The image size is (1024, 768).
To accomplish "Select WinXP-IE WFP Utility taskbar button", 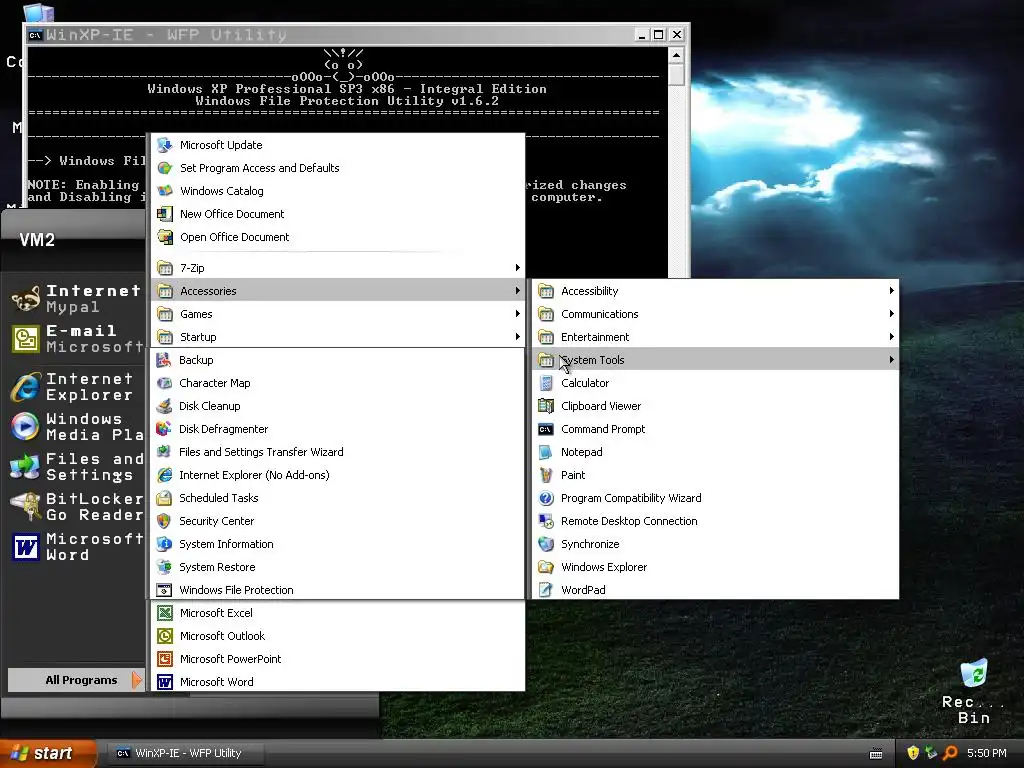I will tap(185, 753).
